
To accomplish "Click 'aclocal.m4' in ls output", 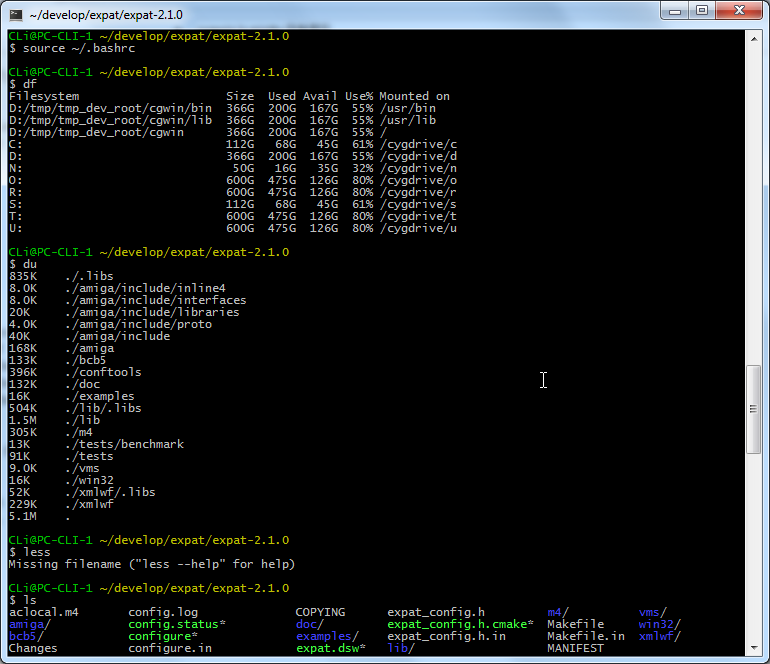I will point(44,612).
